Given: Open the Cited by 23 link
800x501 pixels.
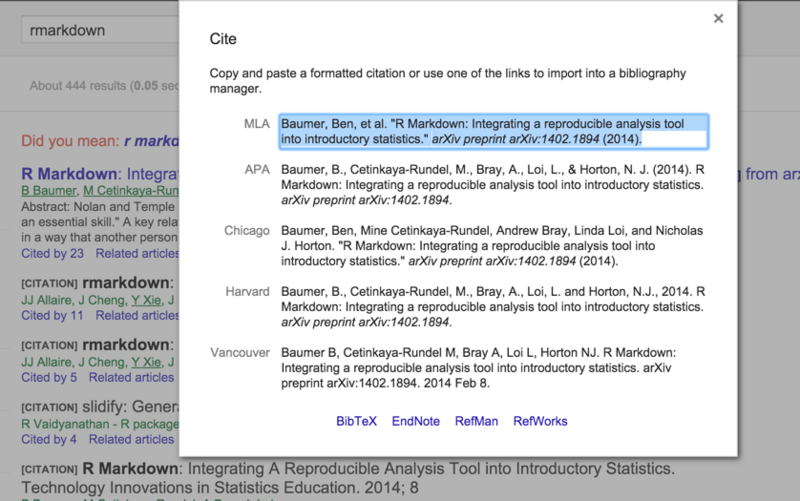Looking at the screenshot, I should tap(52, 254).
